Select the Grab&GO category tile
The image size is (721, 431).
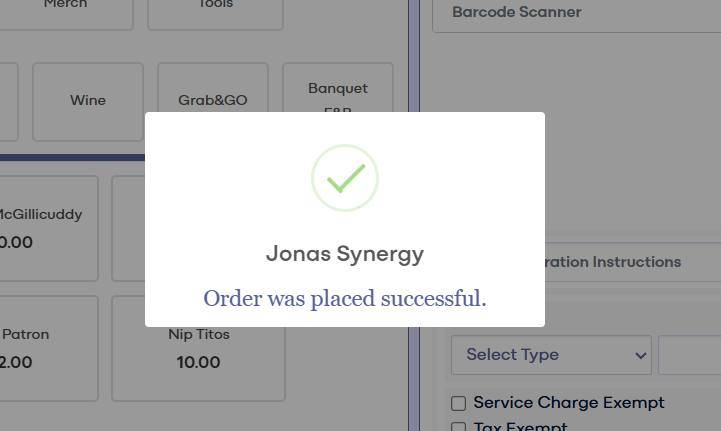pos(214,101)
